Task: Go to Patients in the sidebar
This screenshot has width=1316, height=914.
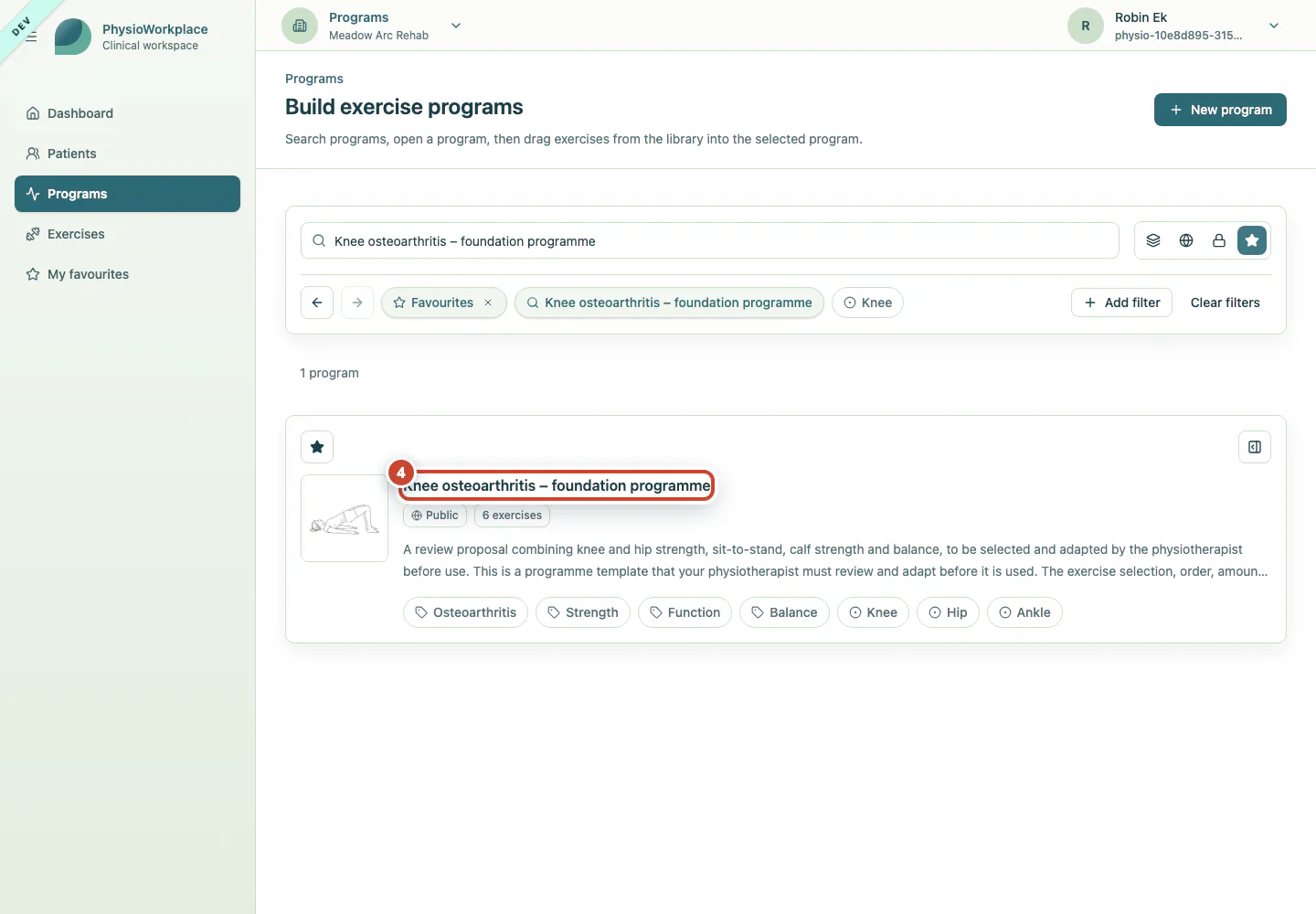Action: (x=127, y=154)
